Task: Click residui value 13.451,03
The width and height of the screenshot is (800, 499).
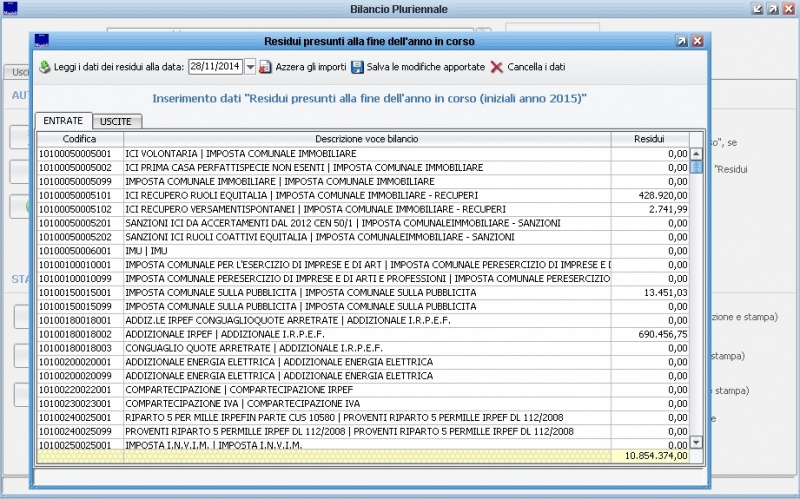Action: [x=649, y=293]
